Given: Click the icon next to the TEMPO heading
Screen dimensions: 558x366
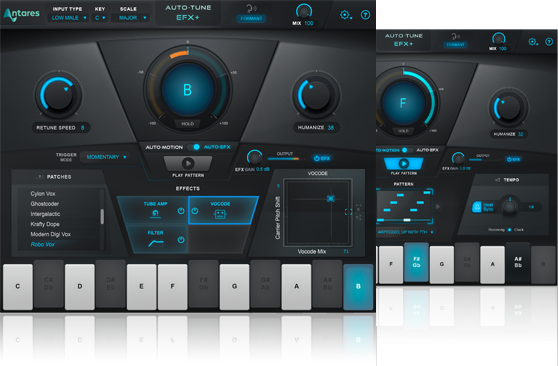Looking at the screenshot, I should [x=498, y=180].
